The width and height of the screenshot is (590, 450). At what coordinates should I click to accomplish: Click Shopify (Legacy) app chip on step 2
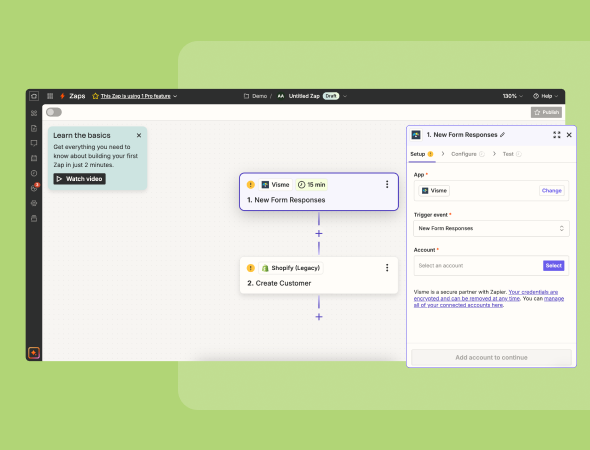coord(291,268)
